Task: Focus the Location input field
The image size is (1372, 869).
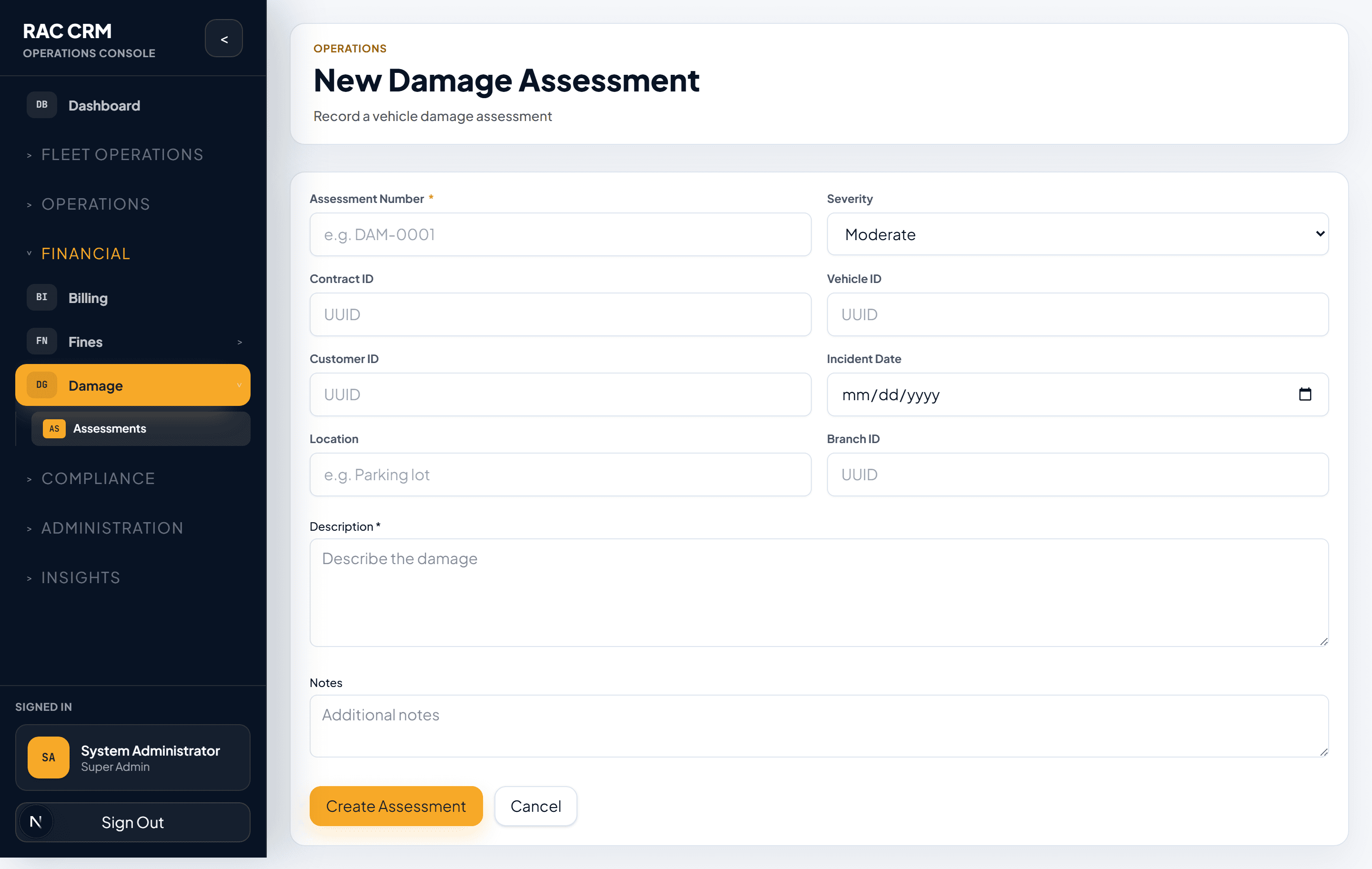Action: (x=560, y=475)
